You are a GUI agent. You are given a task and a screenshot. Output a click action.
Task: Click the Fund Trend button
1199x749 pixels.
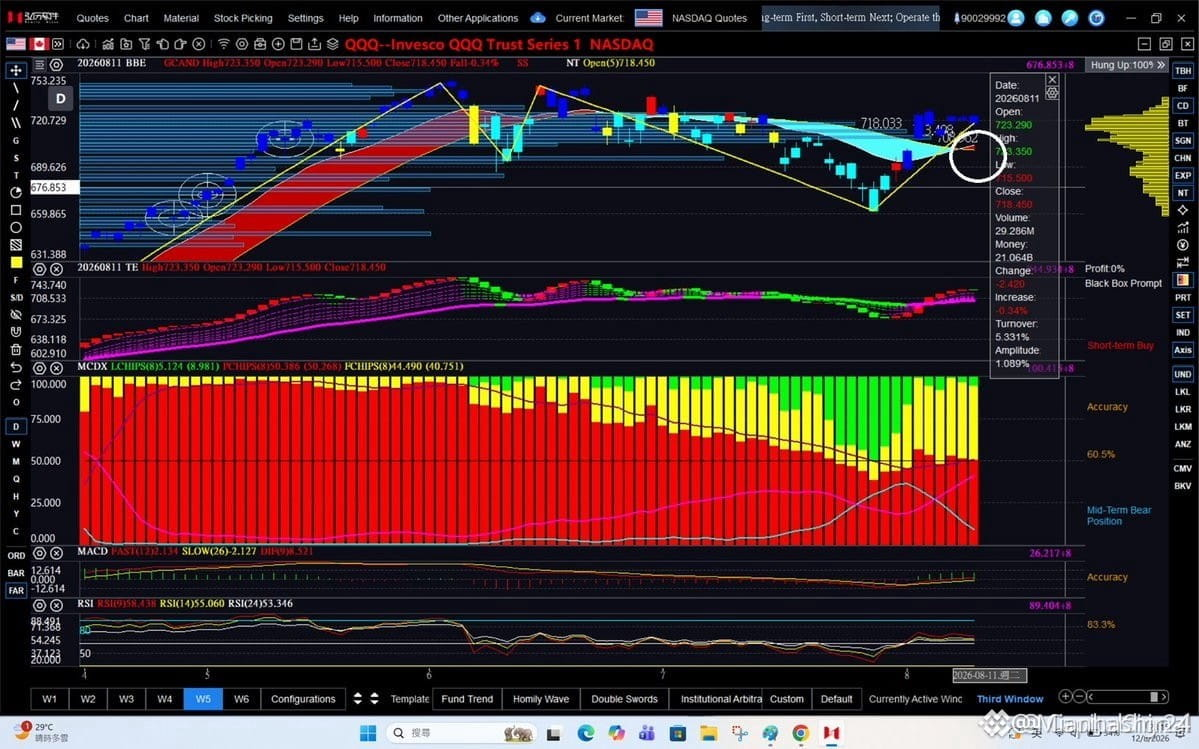coord(467,699)
